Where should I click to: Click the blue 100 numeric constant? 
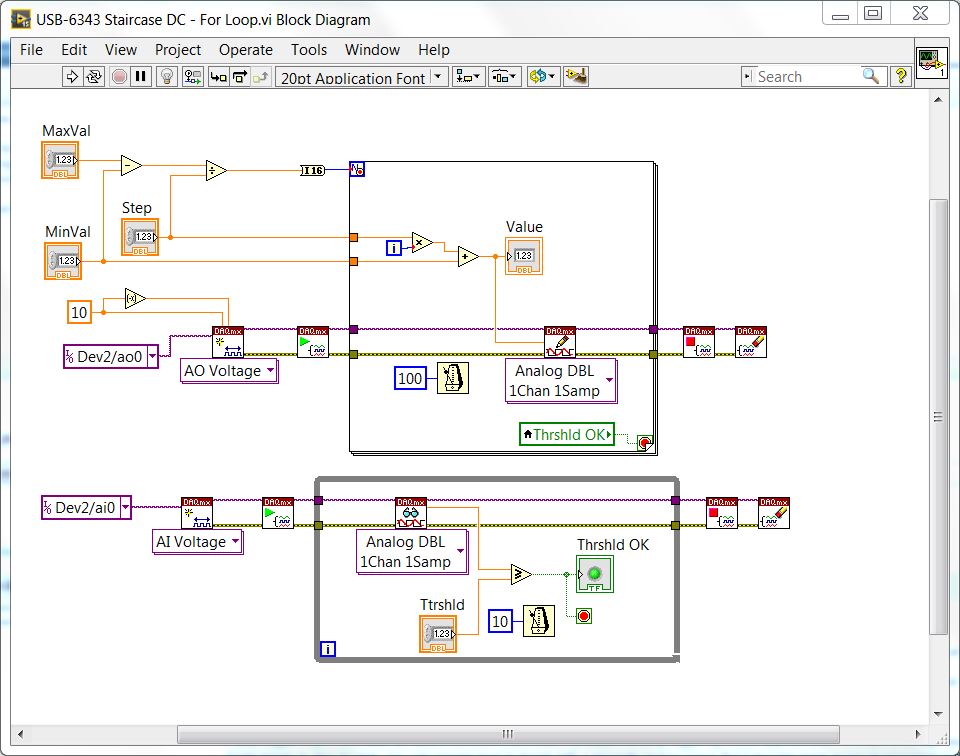(410, 378)
